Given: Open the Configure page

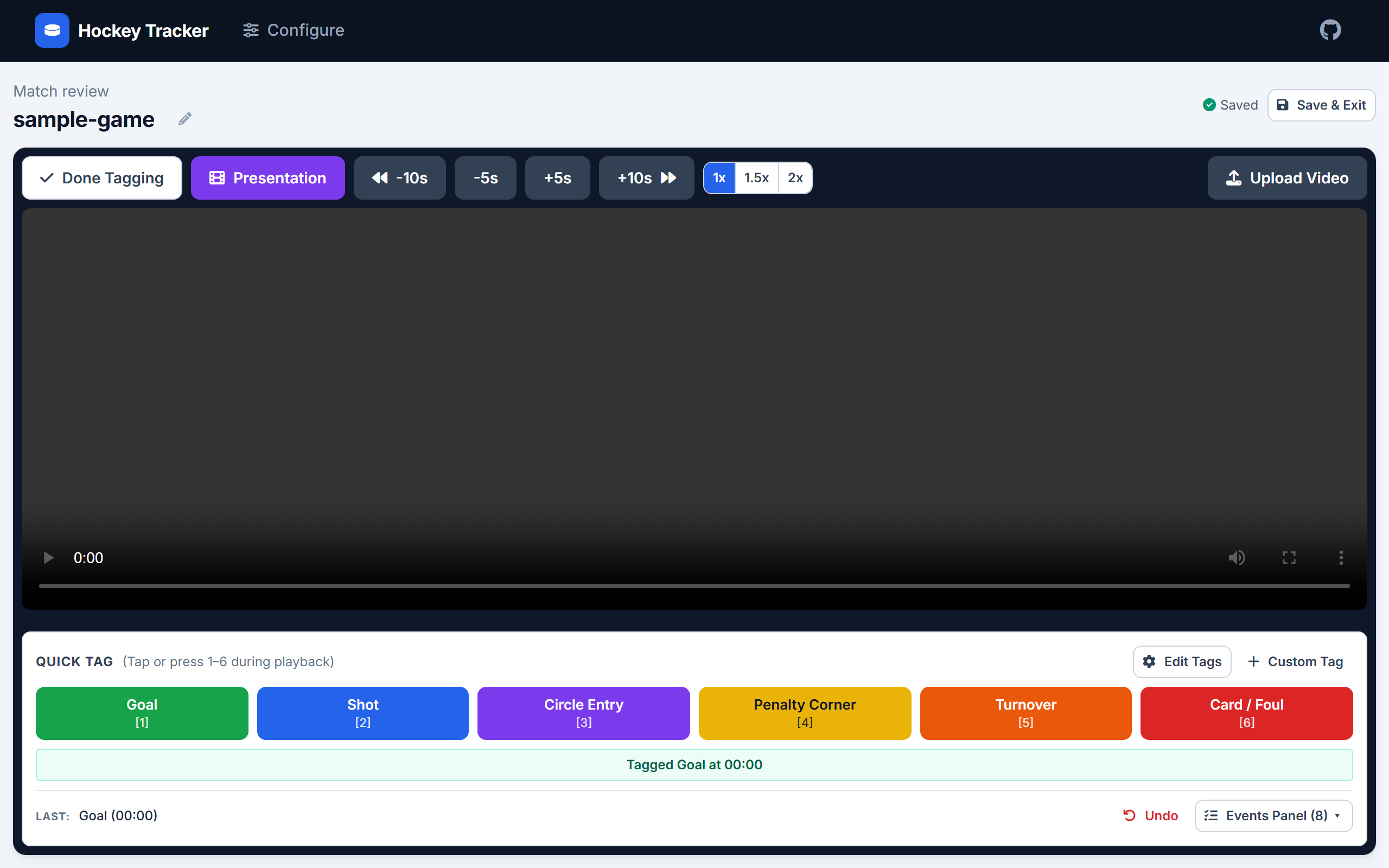Looking at the screenshot, I should [294, 30].
